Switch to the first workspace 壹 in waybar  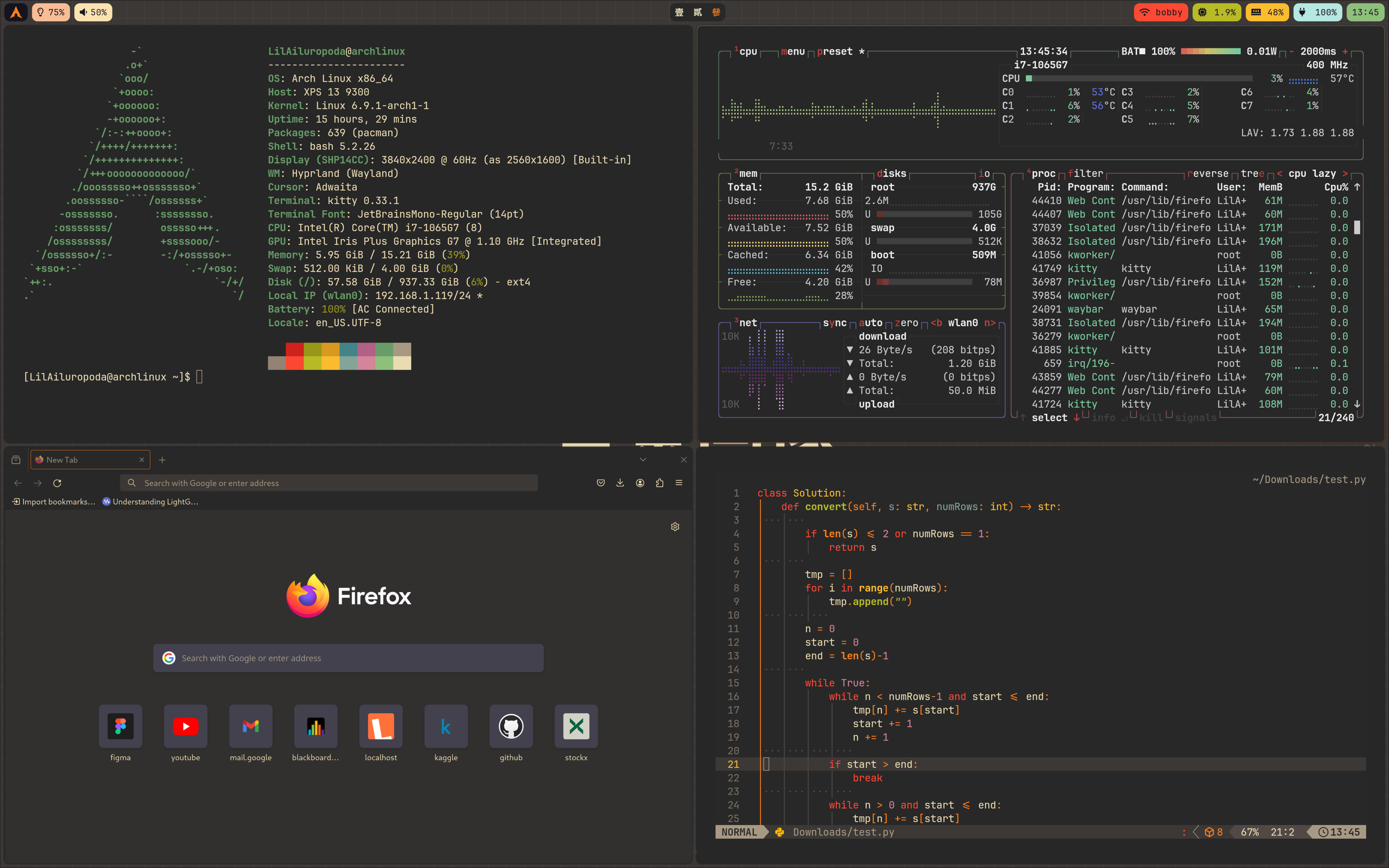point(679,12)
